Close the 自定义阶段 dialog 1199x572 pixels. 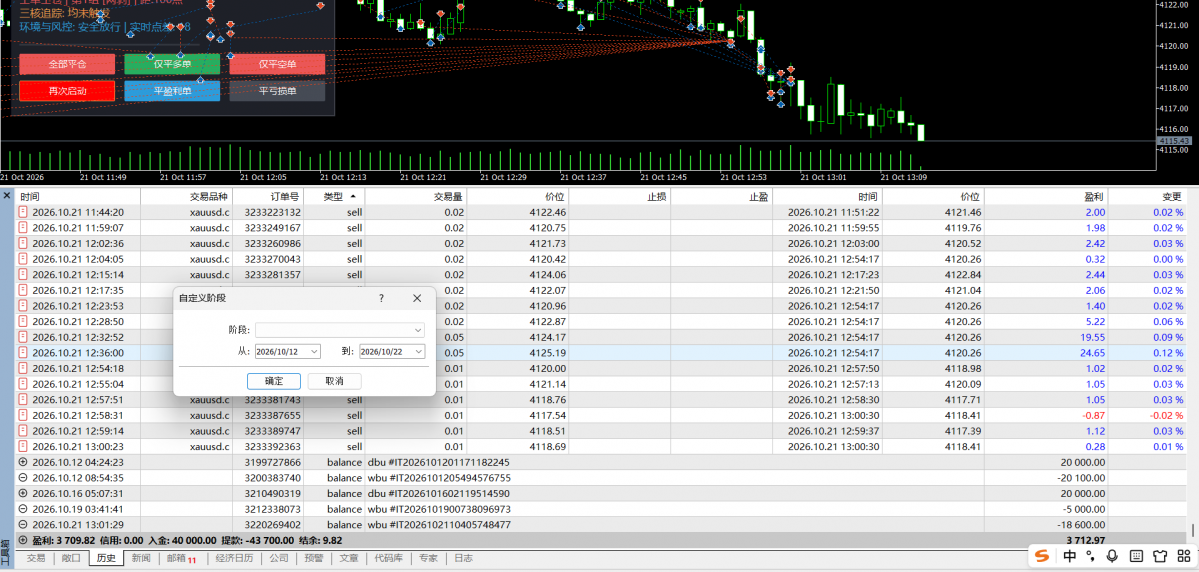[x=417, y=298]
